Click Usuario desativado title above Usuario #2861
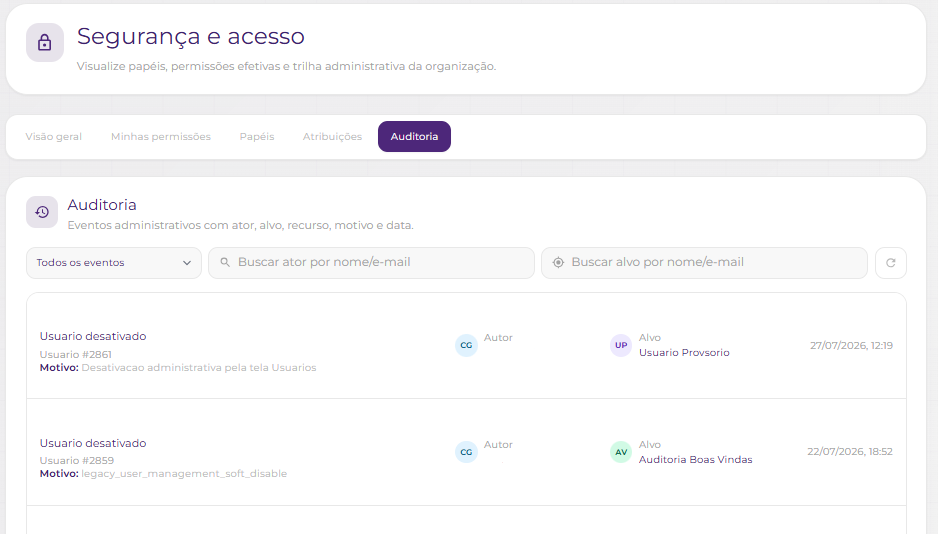Image resolution: width=938 pixels, height=534 pixels. (93, 336)
